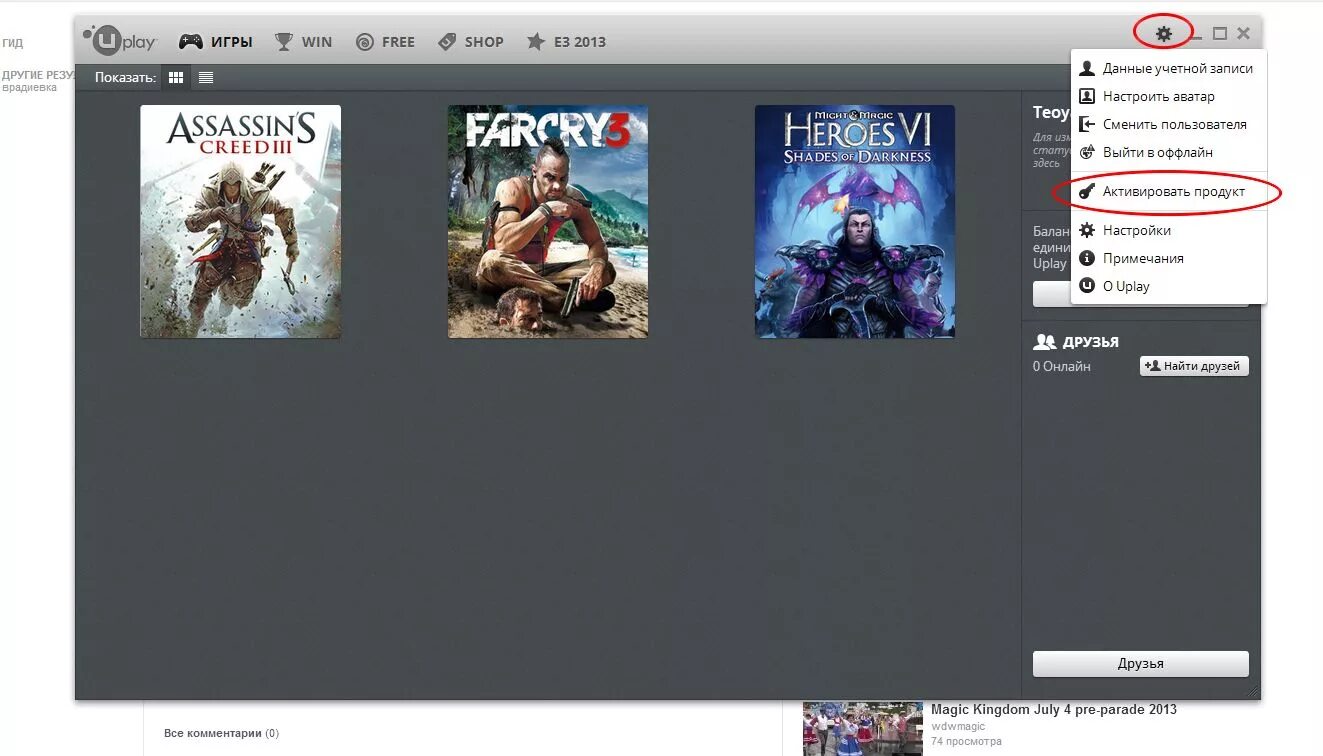This screenshot has height=756, width=1323.
Task: Choose Данные учетной записи menu entry
Action: click(1168, 69)
